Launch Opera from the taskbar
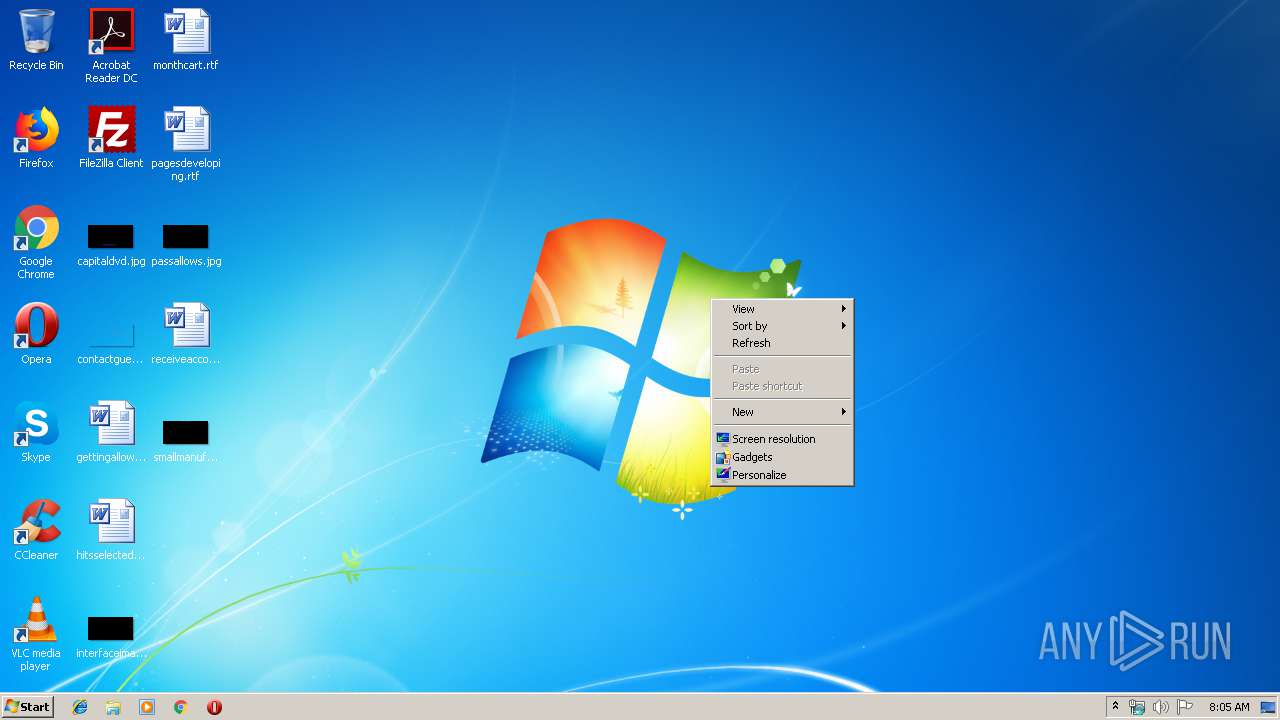1280x720 pixels. click(x=214, y=707)
